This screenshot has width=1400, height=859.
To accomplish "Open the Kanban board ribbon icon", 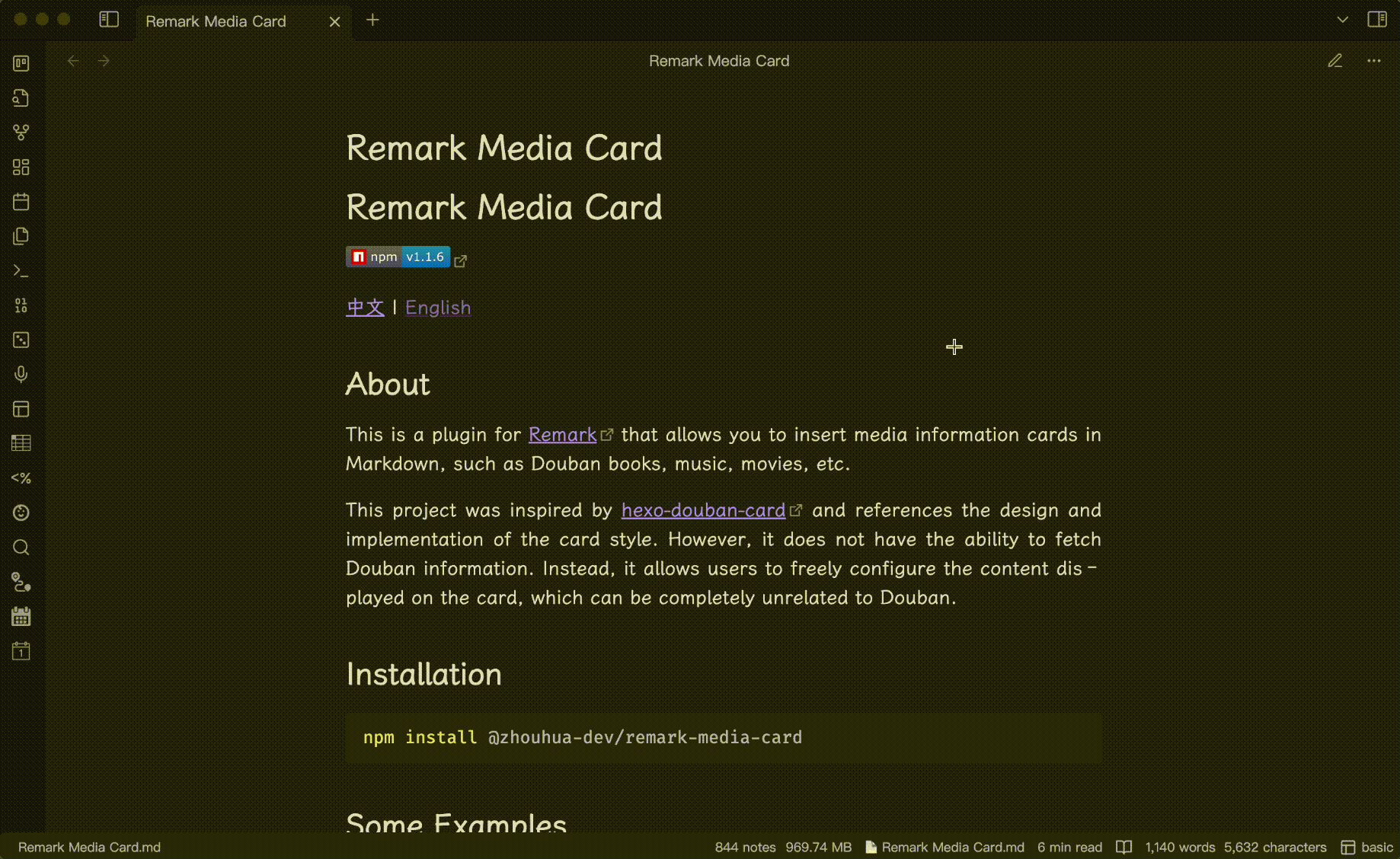I will [x=21, y=63].
